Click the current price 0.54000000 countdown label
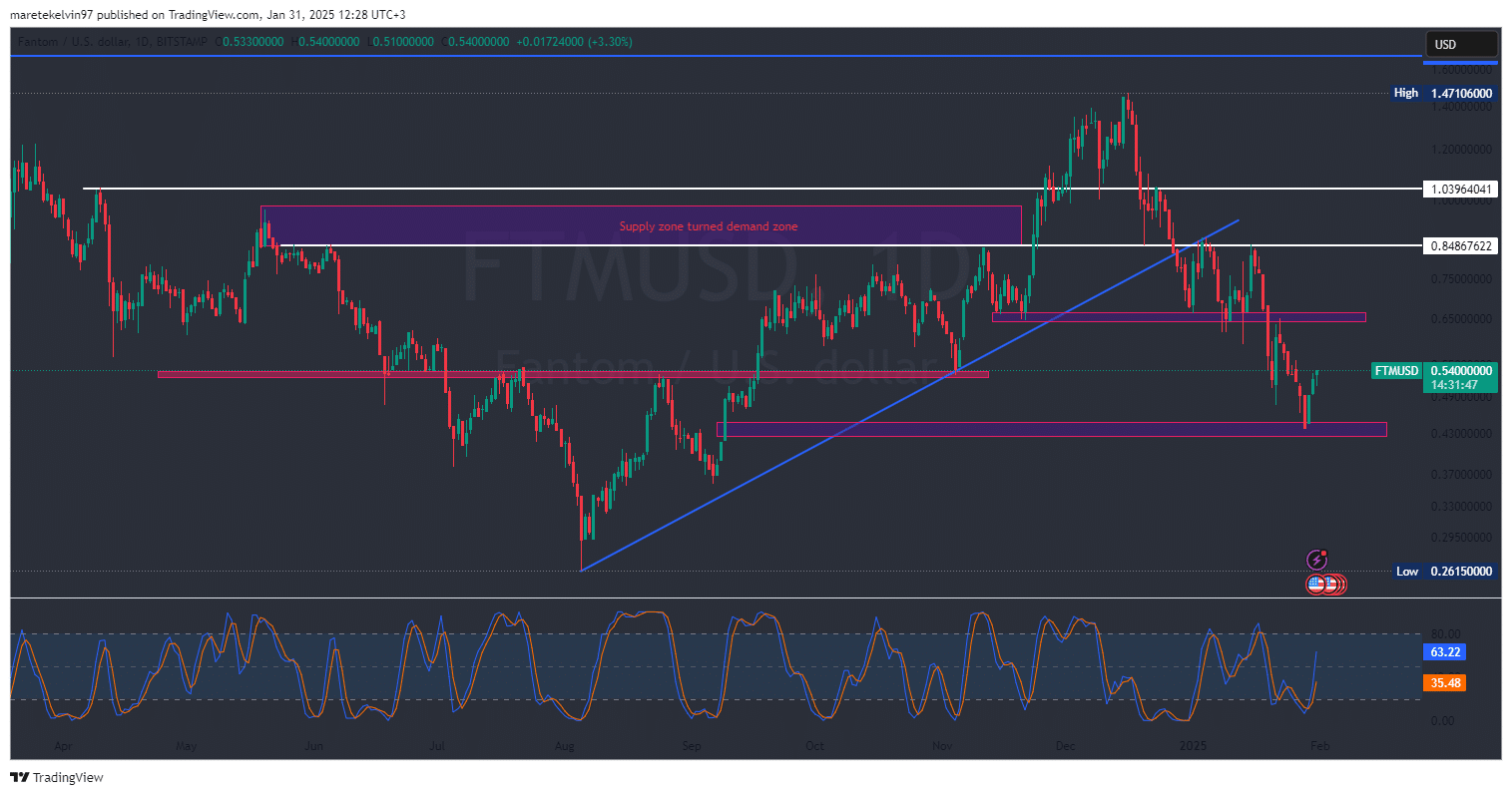This screenshot has width=1512, height=795. point(1461,377)
